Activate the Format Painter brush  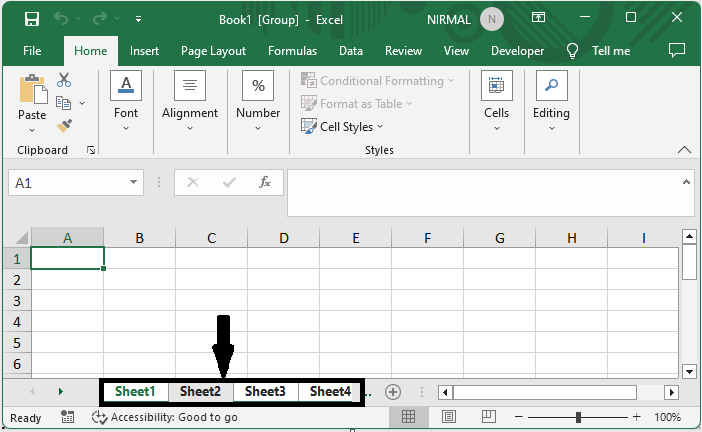[64, 126]
